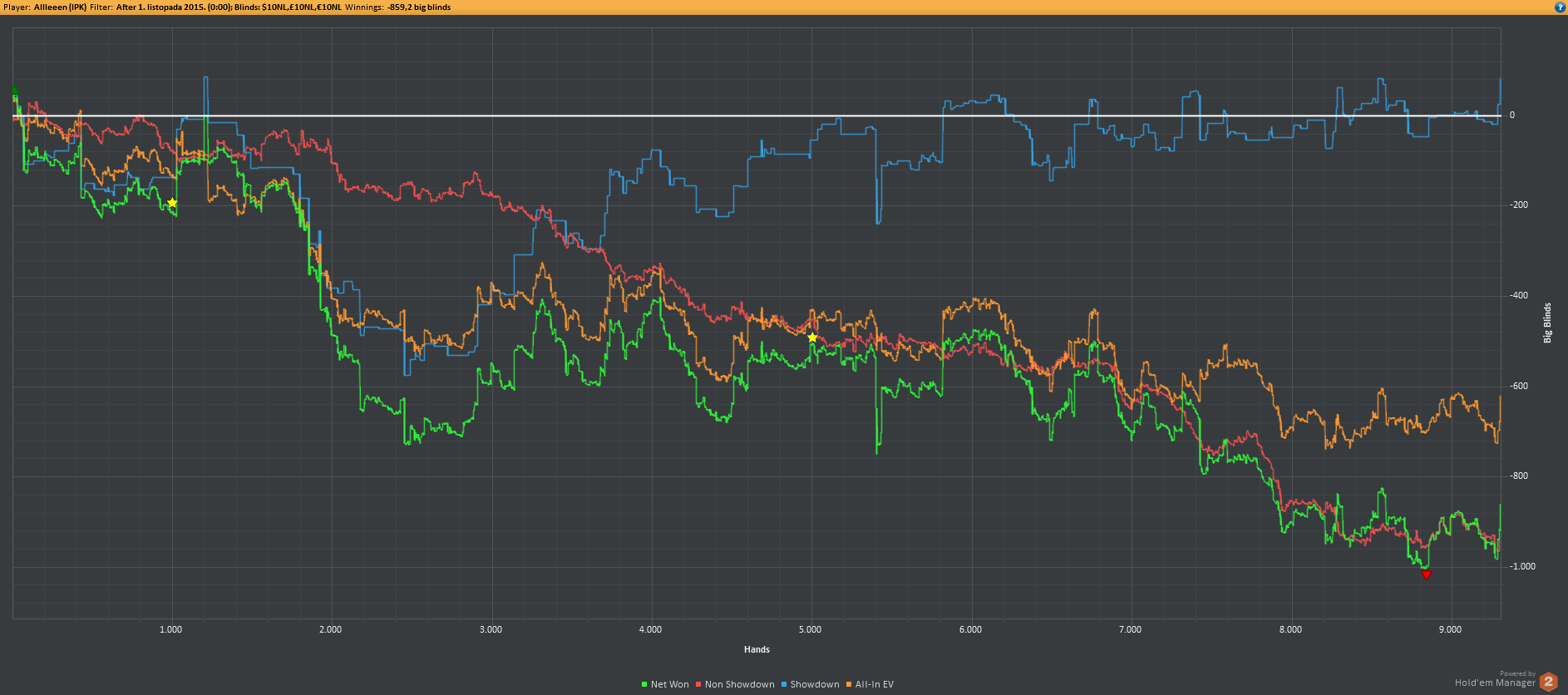Toggle the Showdown series legend label
This screenshot has height=695, width=1568.
tap(814, 684)
